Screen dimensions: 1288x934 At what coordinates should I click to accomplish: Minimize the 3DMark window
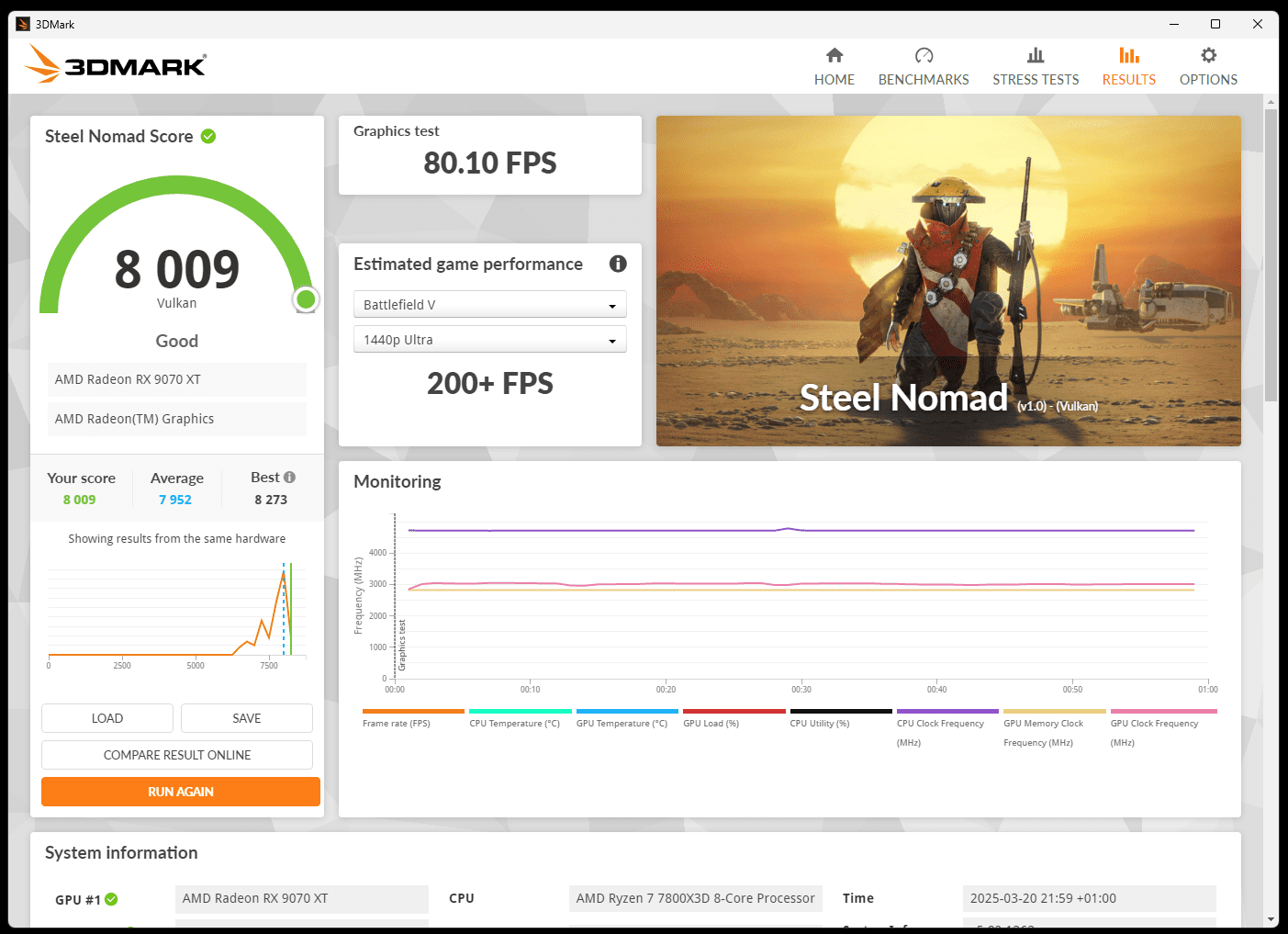pos(1174,24)
